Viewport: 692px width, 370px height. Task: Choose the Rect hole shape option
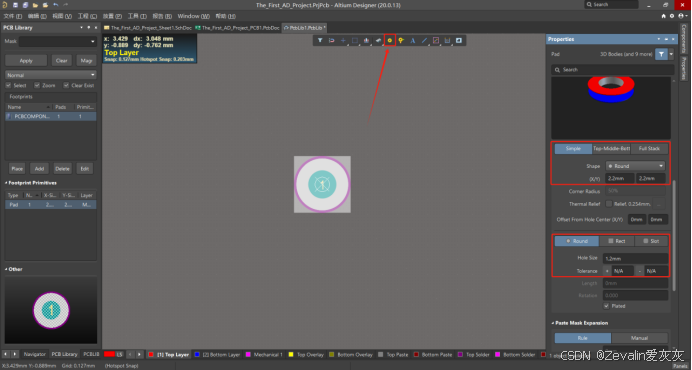(x=617, y=241)
